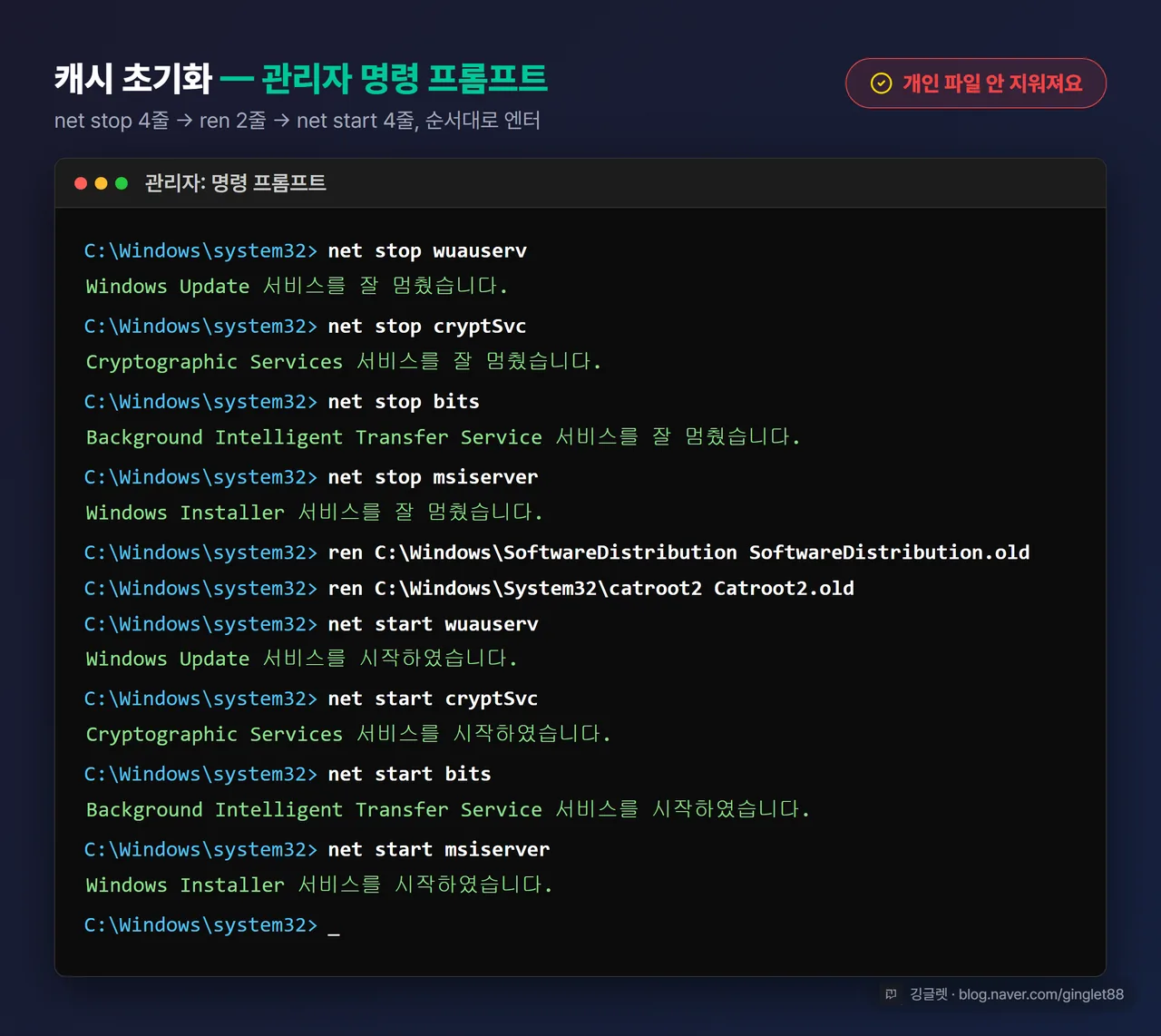Screen dimensions: 1161x1036
Task: Click output 'Windows Installer 서비스를 시작하였습니다.'
Action: [319, 885]
